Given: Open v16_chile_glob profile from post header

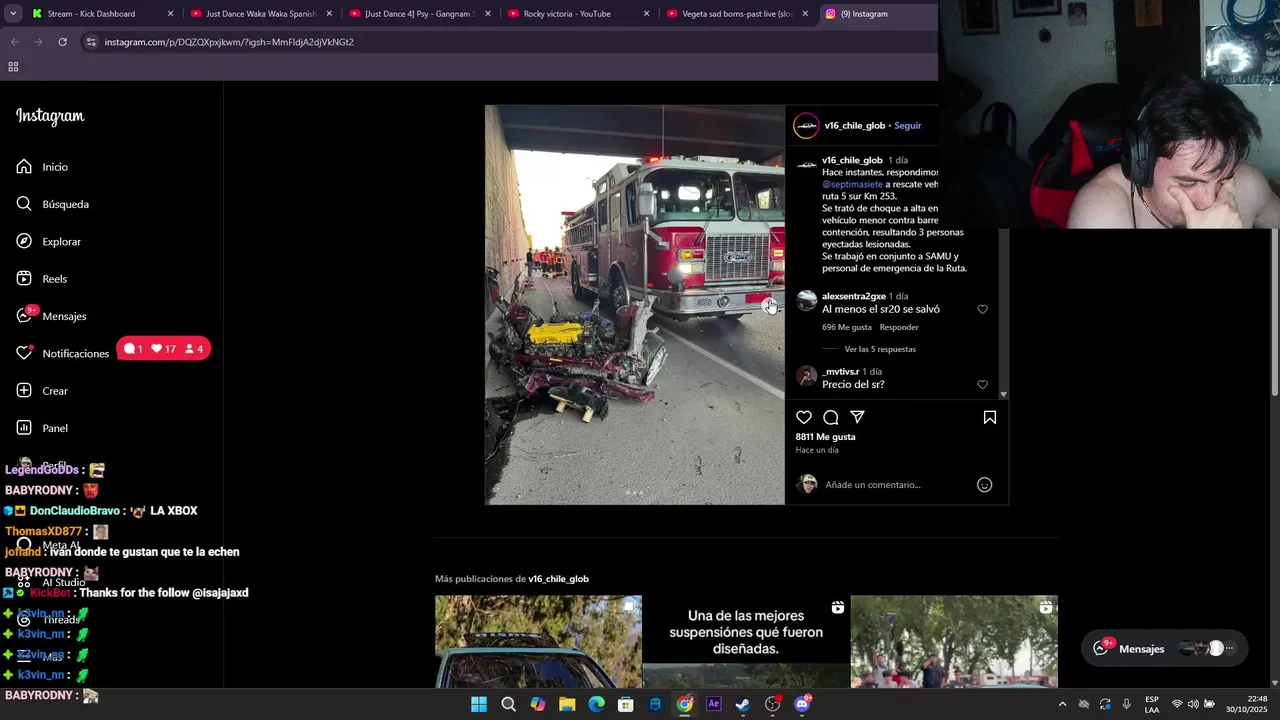Looking at the screenshot, I should tap(854, 126).
